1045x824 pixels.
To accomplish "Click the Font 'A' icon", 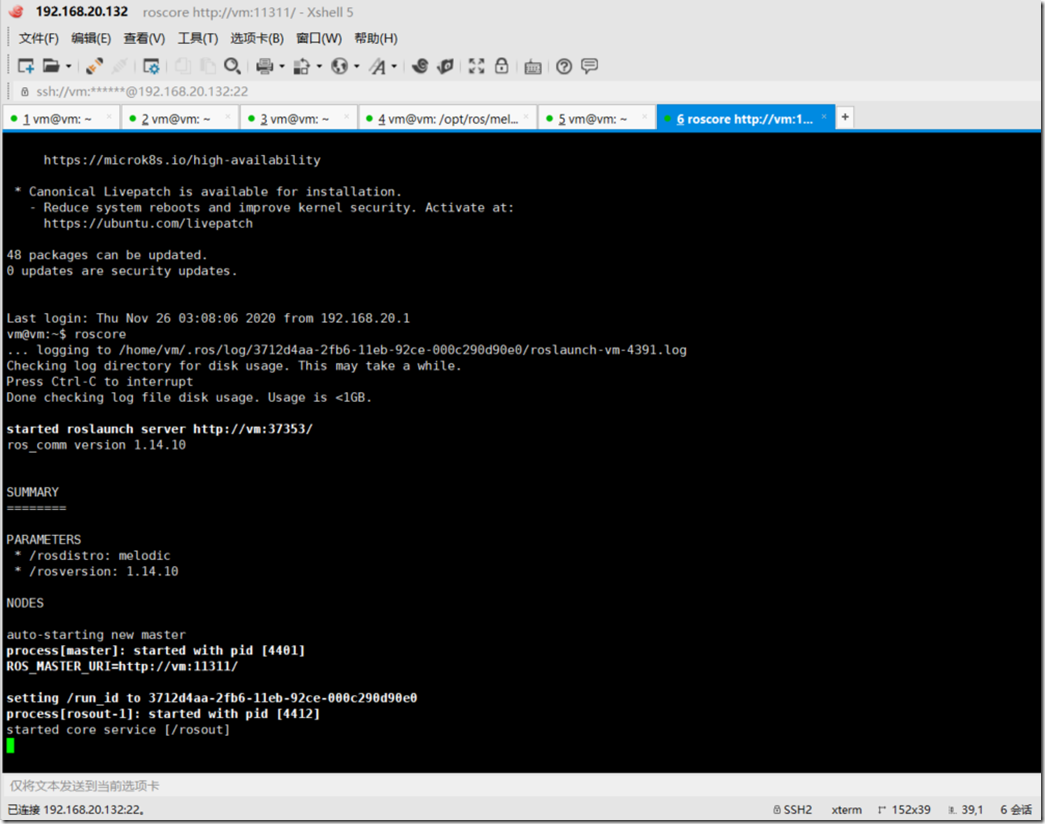I will pos(377,66).
